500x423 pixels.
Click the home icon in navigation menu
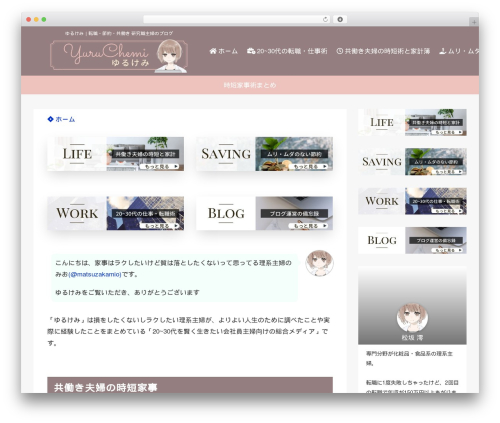pyautogui.click(x=213, y=51)
